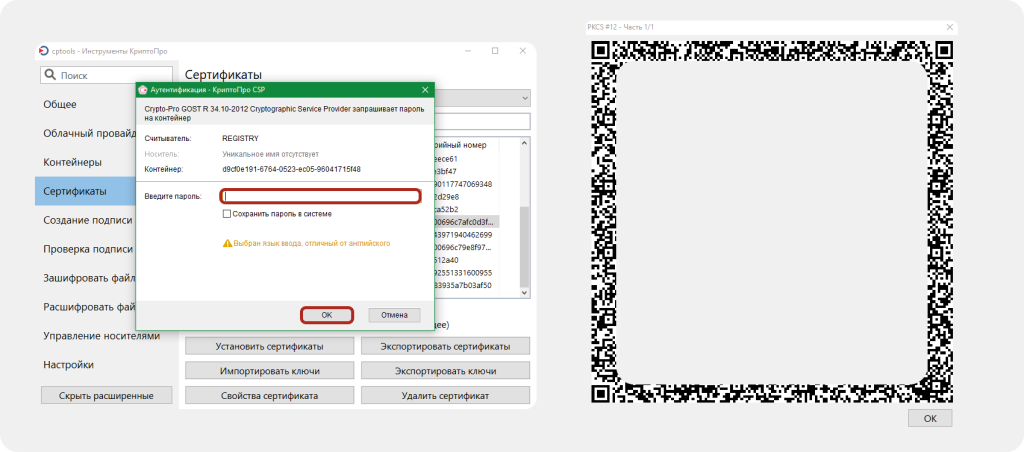This screenshot has height=452, width=1024.
Task: Open the Общее section
Action: click(x=60, y=105)
